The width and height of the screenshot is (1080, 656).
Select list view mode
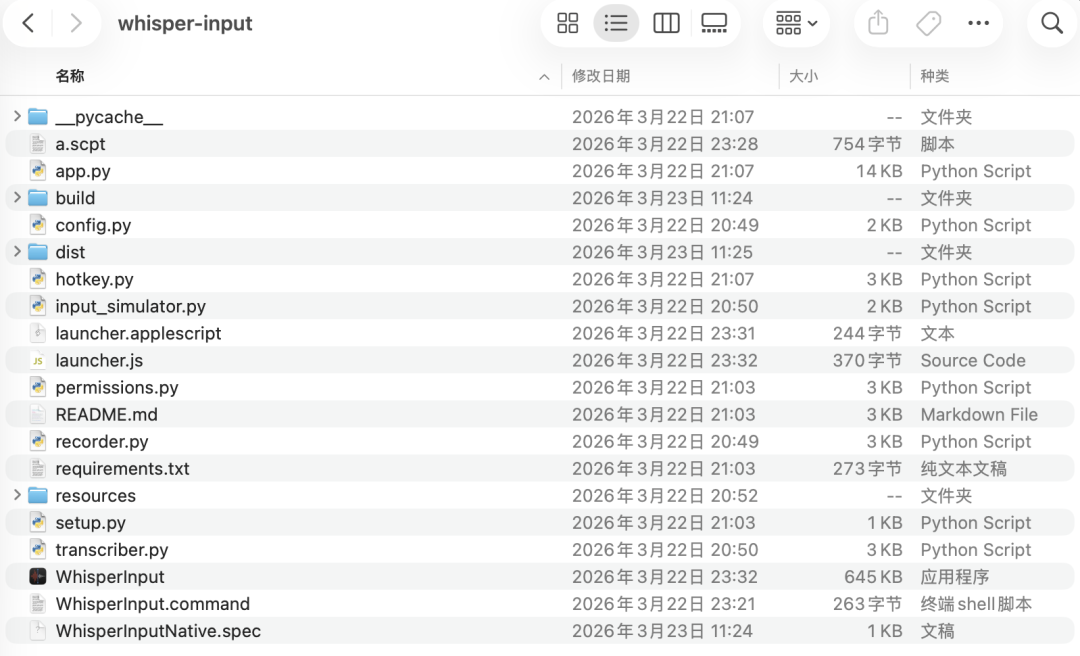[616, 23]
